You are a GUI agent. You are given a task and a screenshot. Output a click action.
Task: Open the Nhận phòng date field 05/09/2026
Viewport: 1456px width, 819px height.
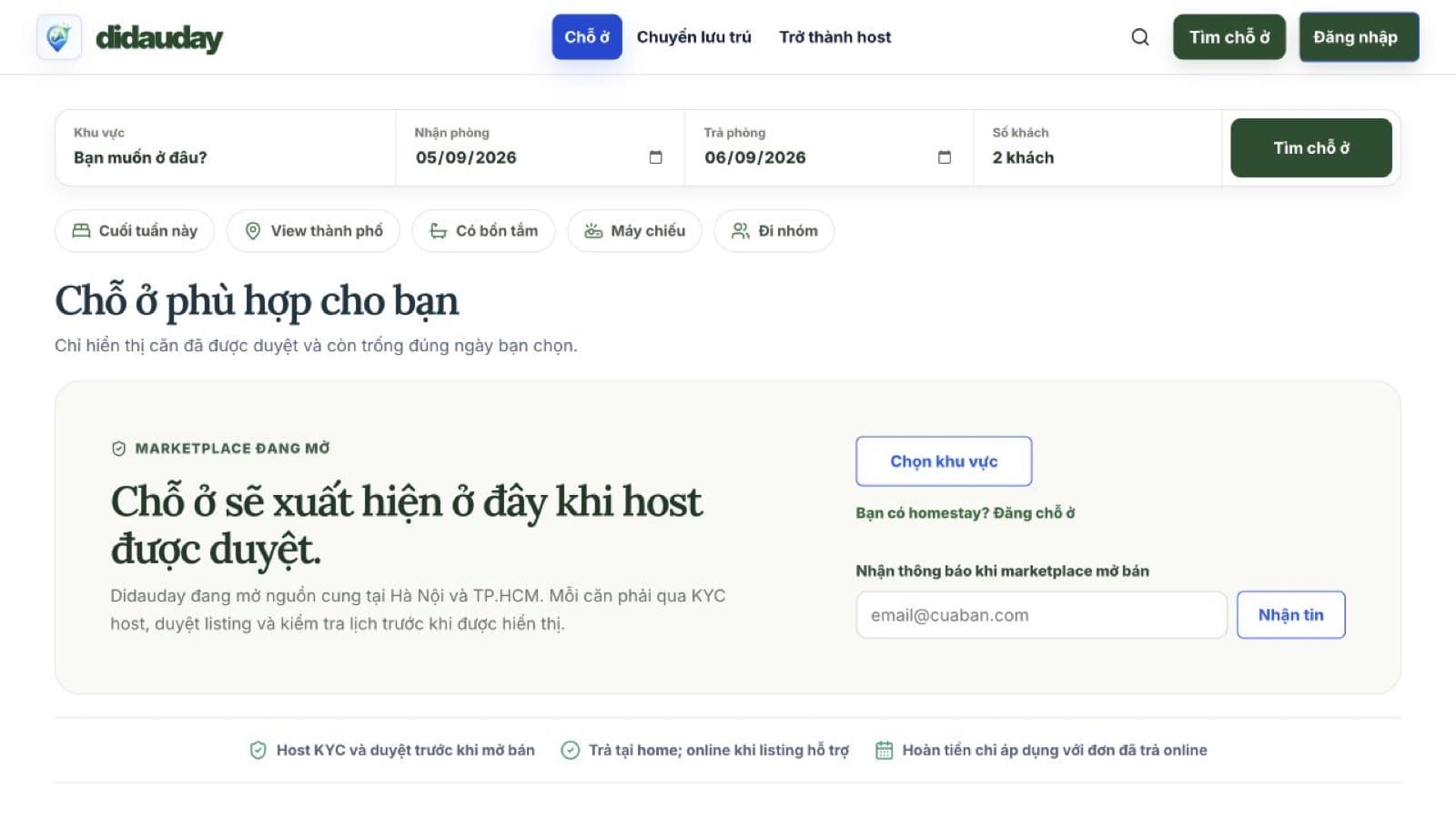tap(540, 147)
